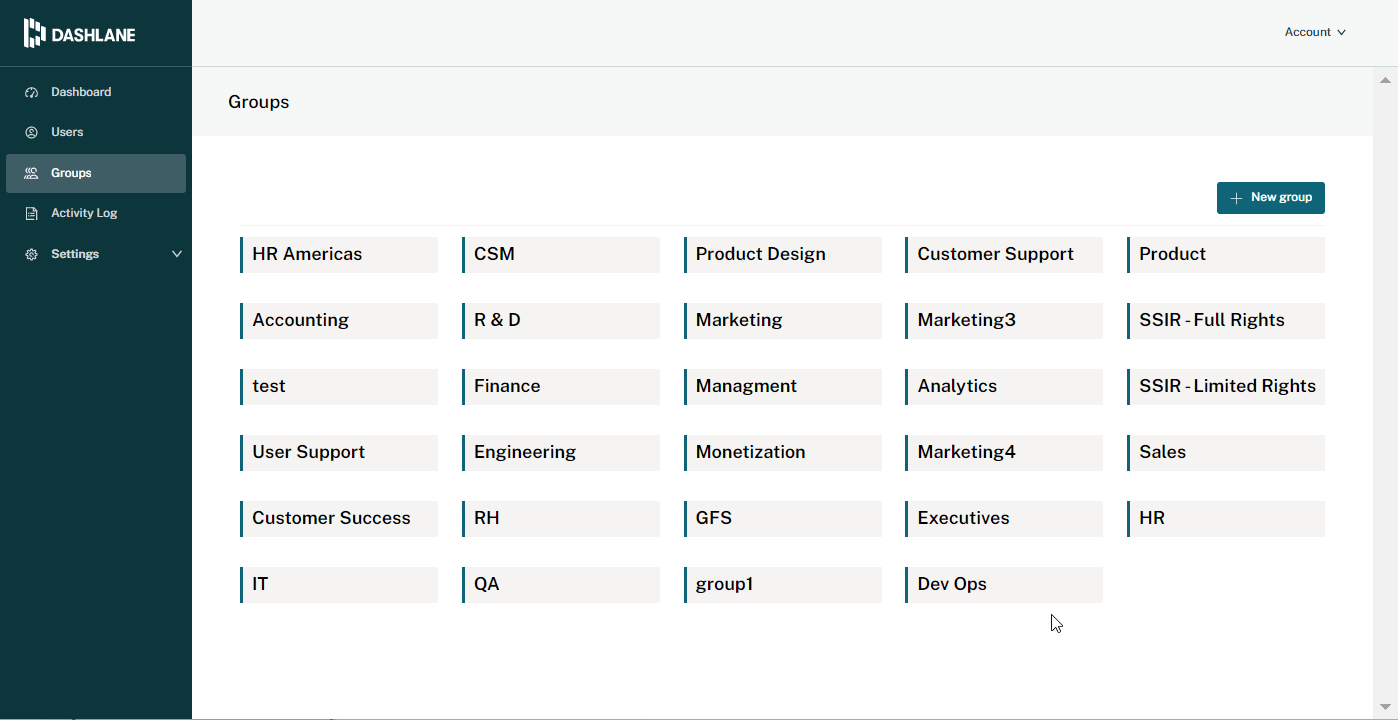
Task: Choose the RH group
Action: tap(561, 519)
